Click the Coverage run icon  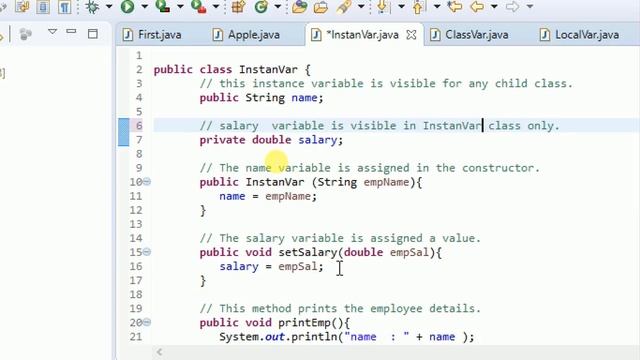[x=162, y=7]
